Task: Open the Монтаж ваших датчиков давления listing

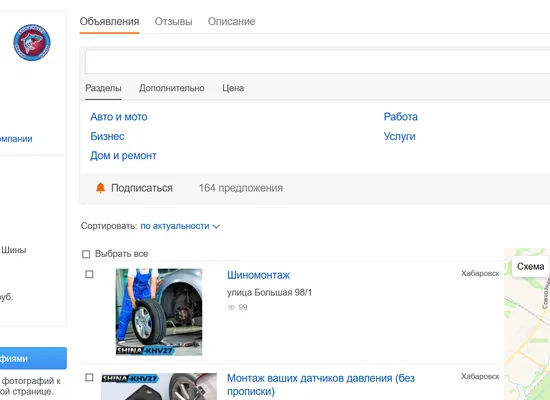Action: [321, 385]
